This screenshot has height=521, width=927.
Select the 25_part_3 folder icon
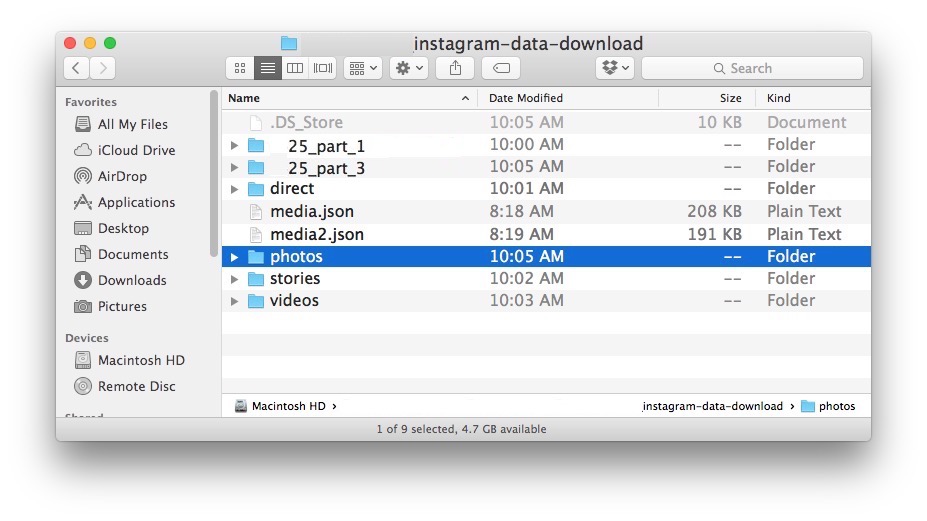click(x=256, y=168)
